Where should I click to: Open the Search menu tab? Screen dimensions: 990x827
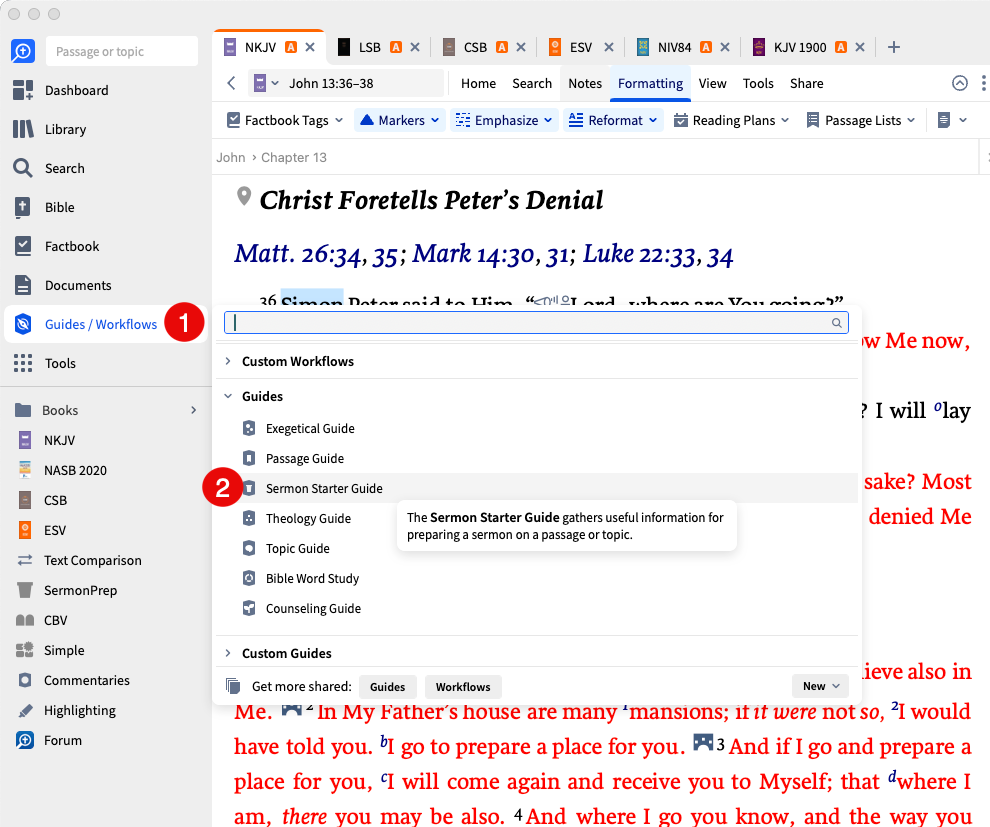point(532,83)
